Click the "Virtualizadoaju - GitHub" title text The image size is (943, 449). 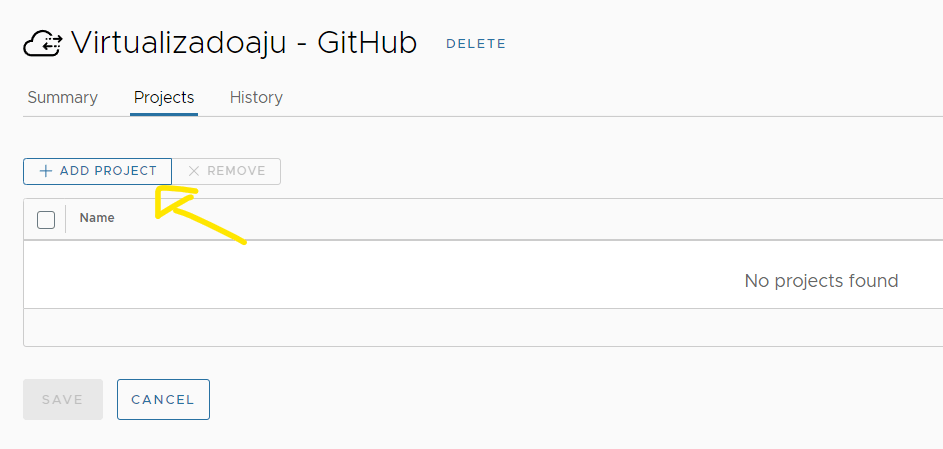[244, 44]
